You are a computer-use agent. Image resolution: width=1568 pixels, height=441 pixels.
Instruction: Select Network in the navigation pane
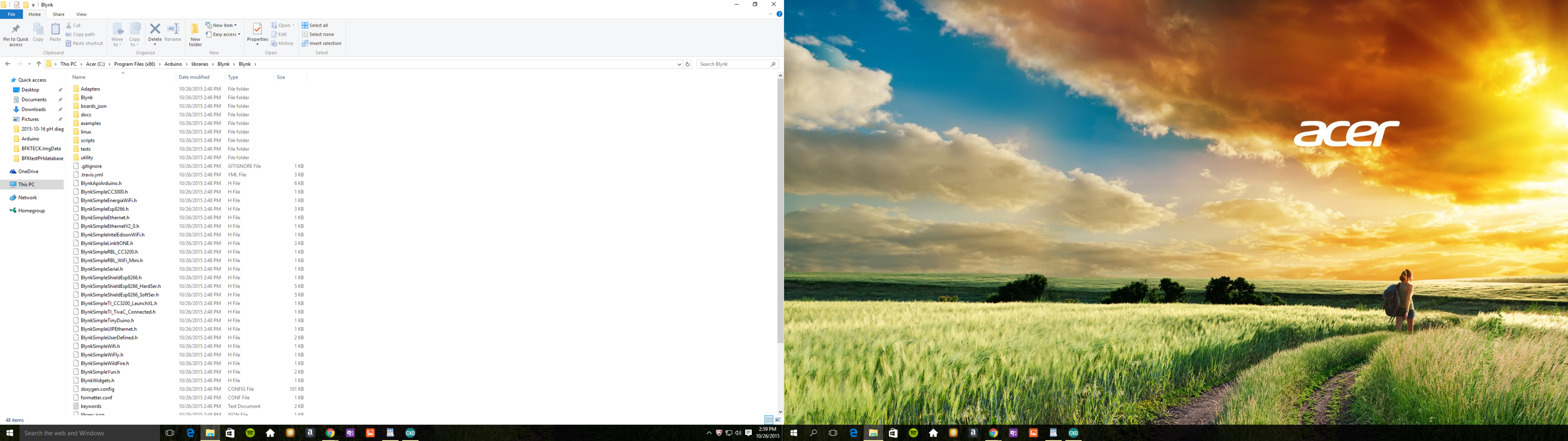tap(28, 198)
